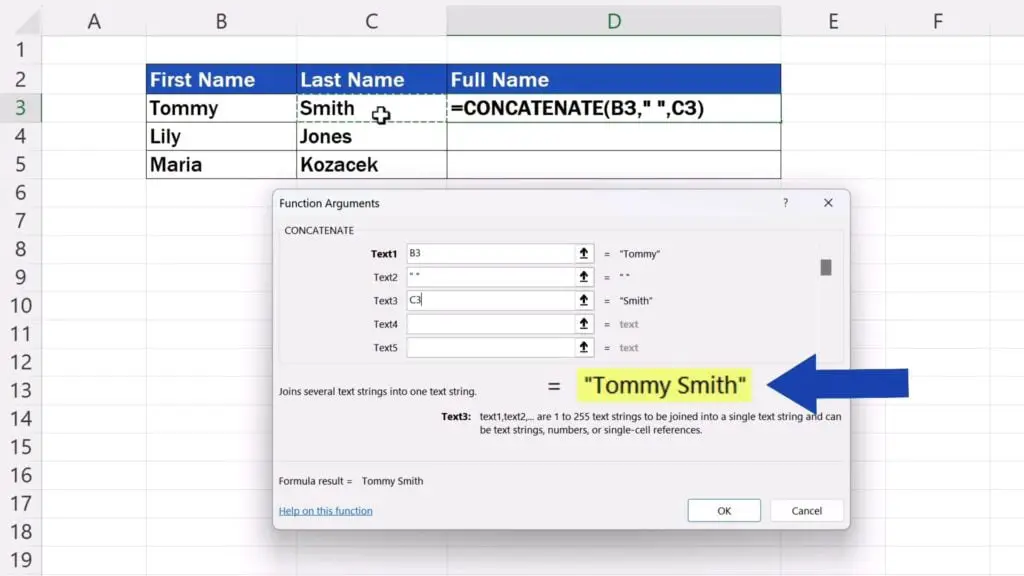Close the Function Arguments dialog with X

coord(828,203)
